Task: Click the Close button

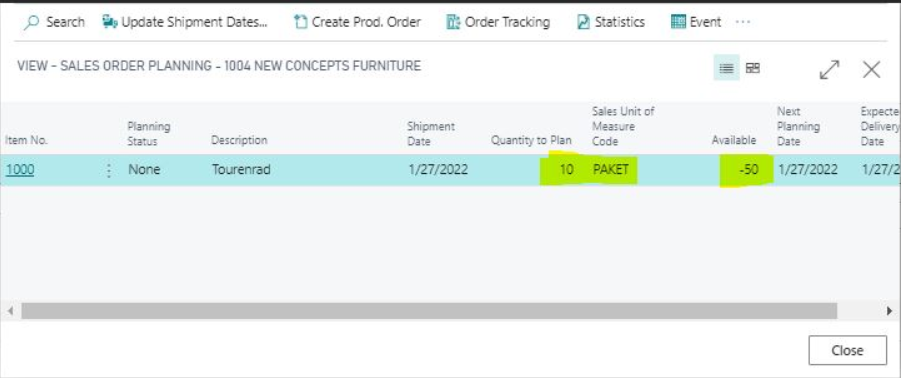Action: pyautogui.click(x=847, y=350)
